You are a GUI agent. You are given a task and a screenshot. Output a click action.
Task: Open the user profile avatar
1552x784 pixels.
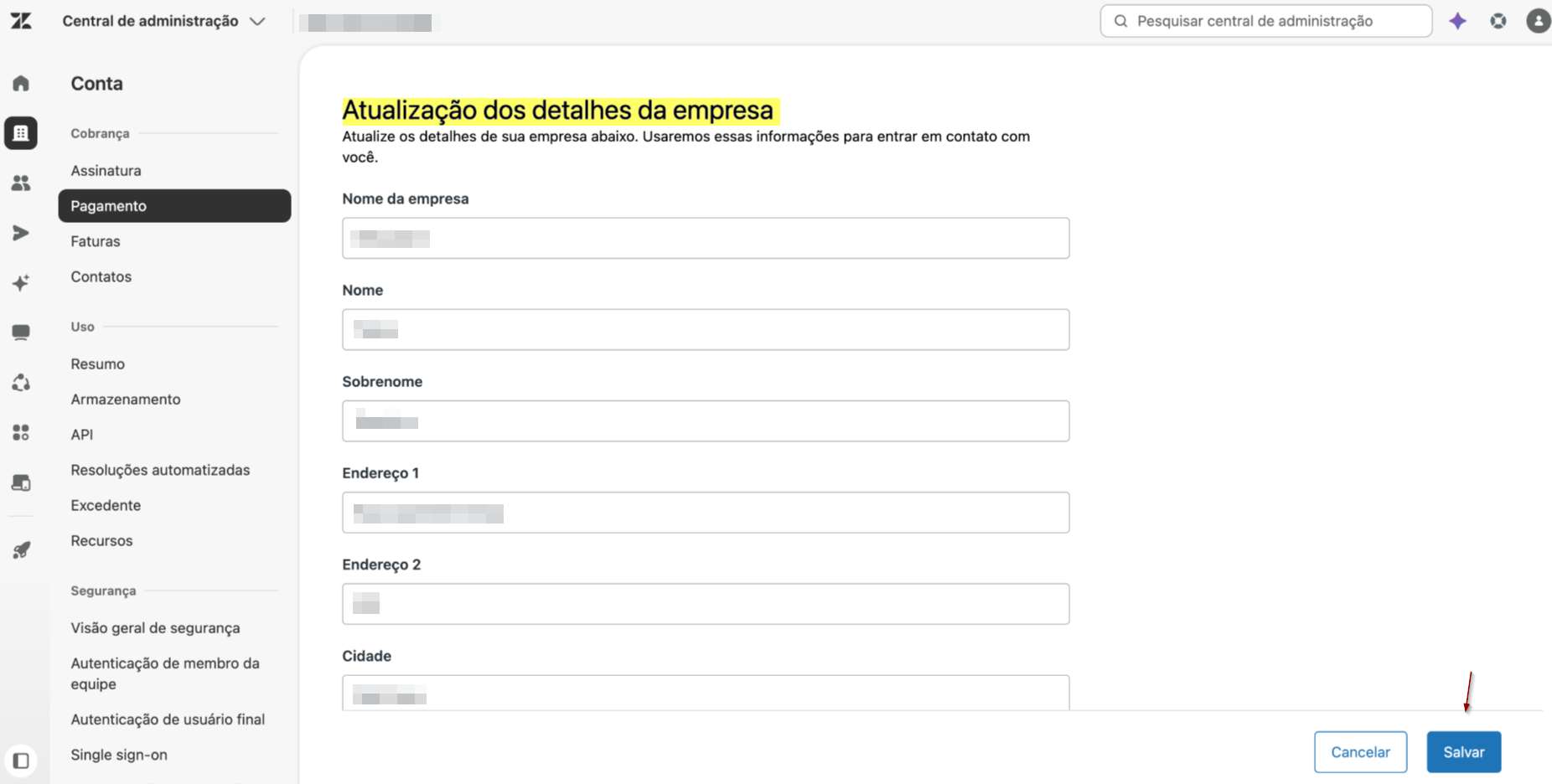coord(1539,21)
